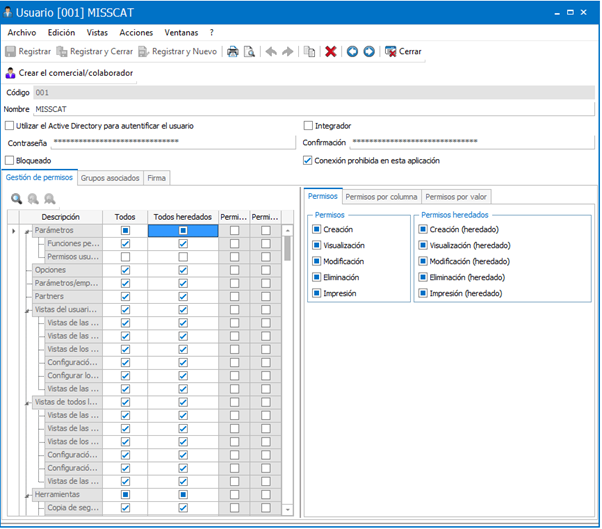602x529 pixels.
Task: Toggle the Integrador checkbox
Action: tap(308, 126)
